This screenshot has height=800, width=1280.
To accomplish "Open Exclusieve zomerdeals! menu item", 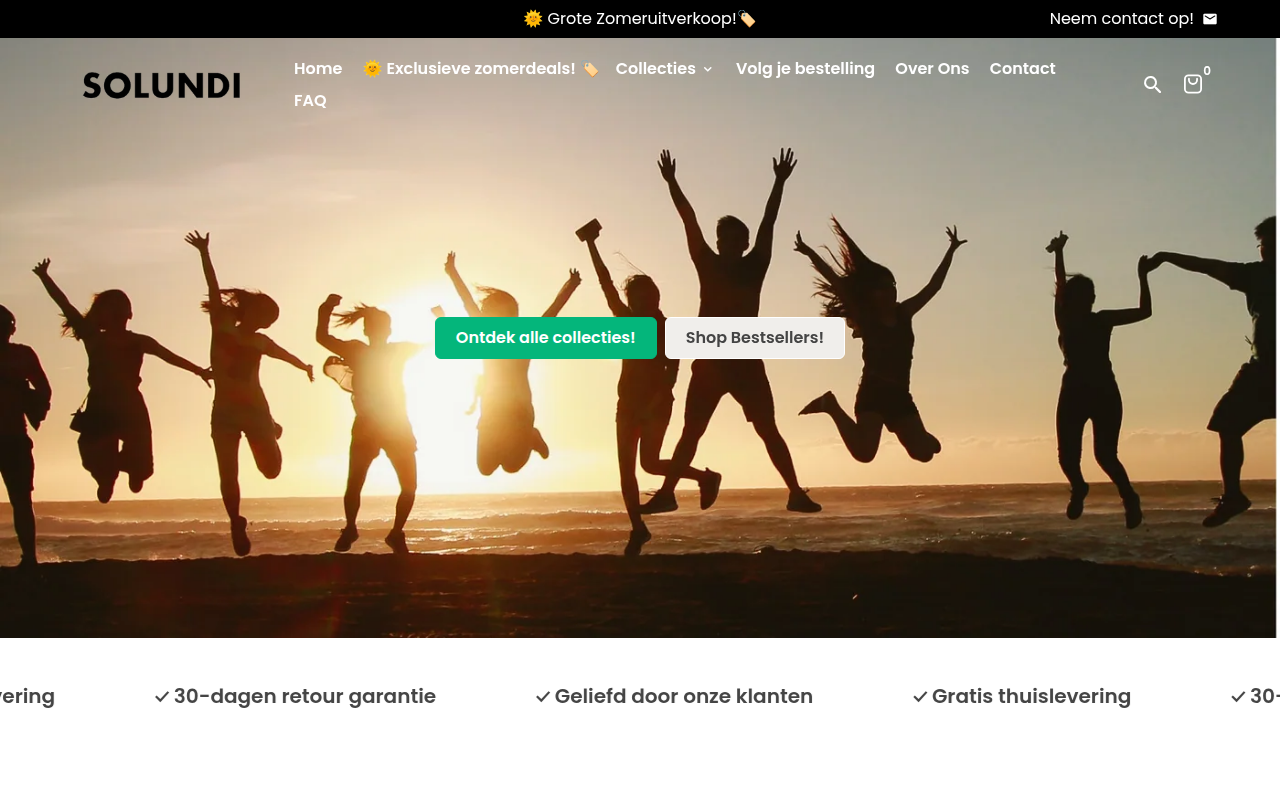I will click(x=481, y=68).
